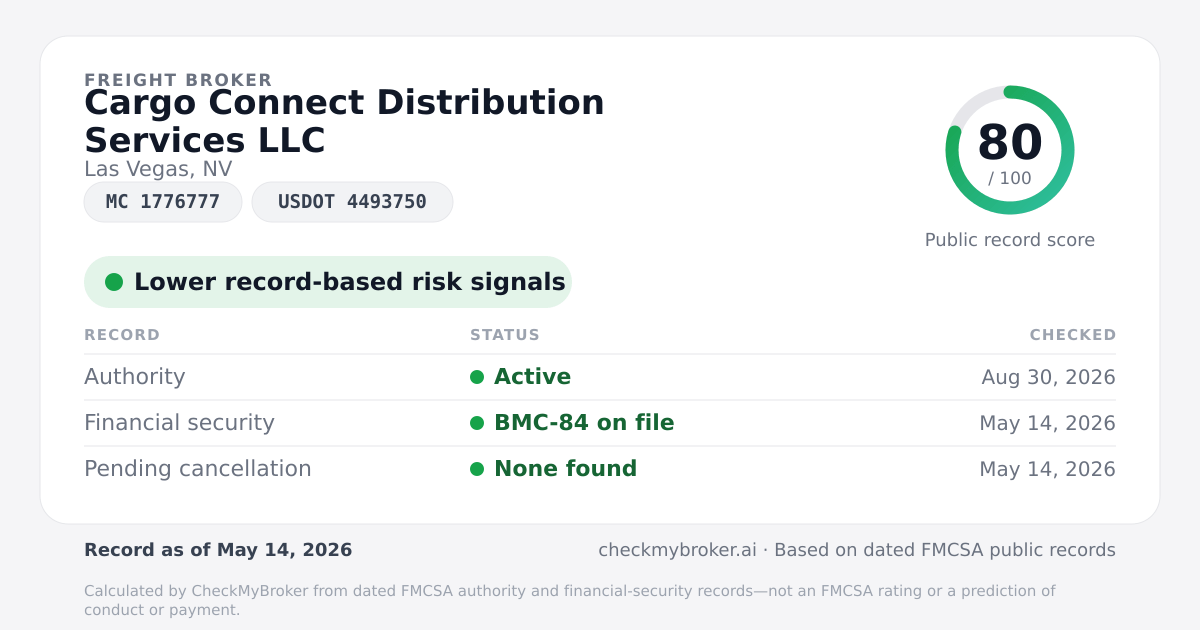Select the Financial security record row
The width and height of the screenshot is (1200, 630).
[x=600, y=423]
